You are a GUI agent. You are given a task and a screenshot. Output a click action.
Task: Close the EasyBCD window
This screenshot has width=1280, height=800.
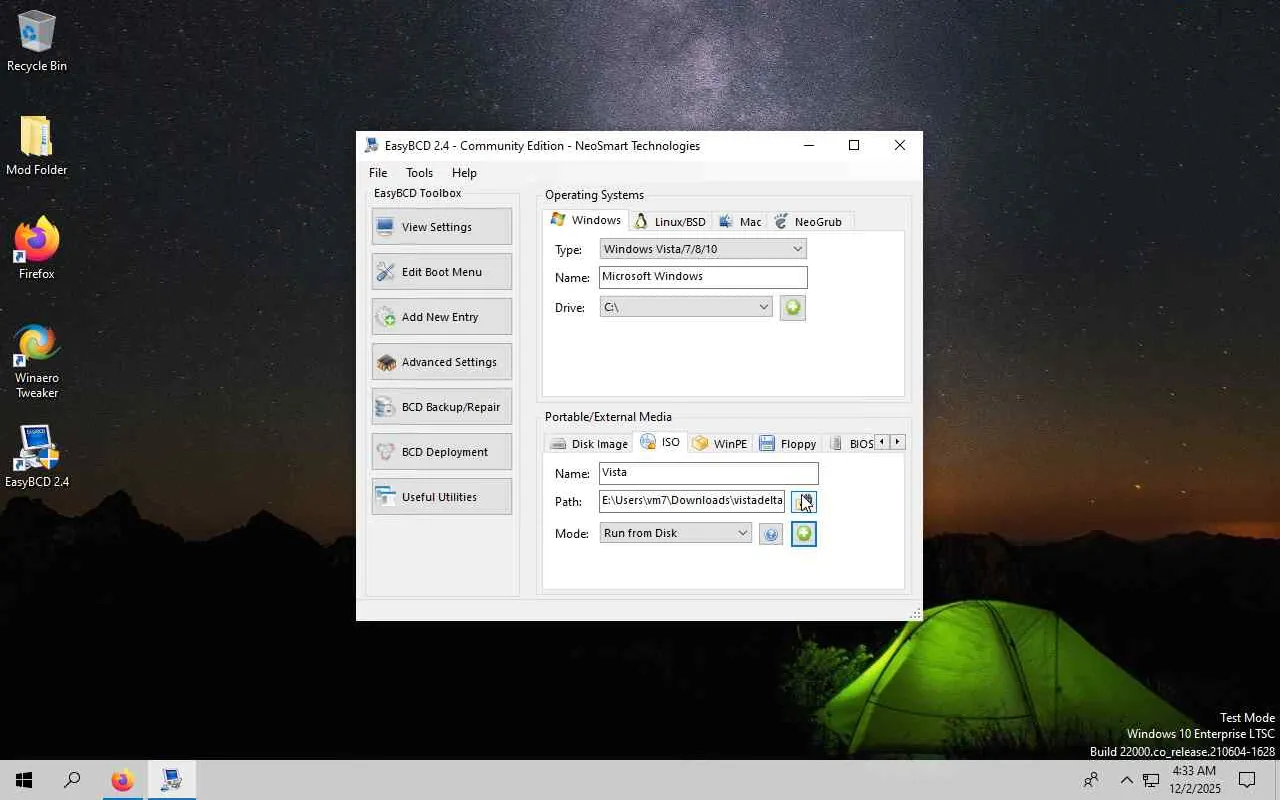[900, 146]
